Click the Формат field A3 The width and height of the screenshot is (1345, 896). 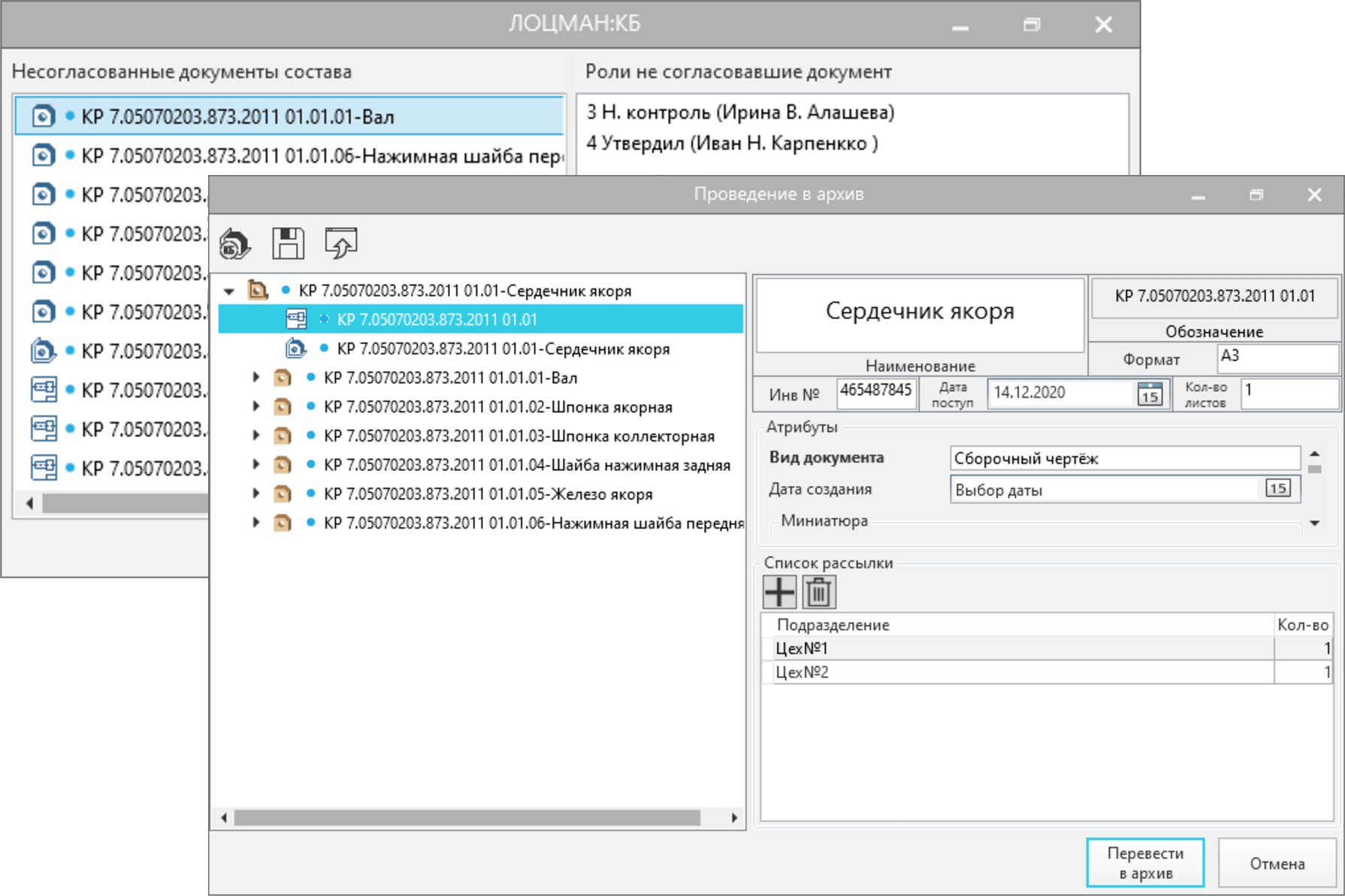coord(1277,357)
